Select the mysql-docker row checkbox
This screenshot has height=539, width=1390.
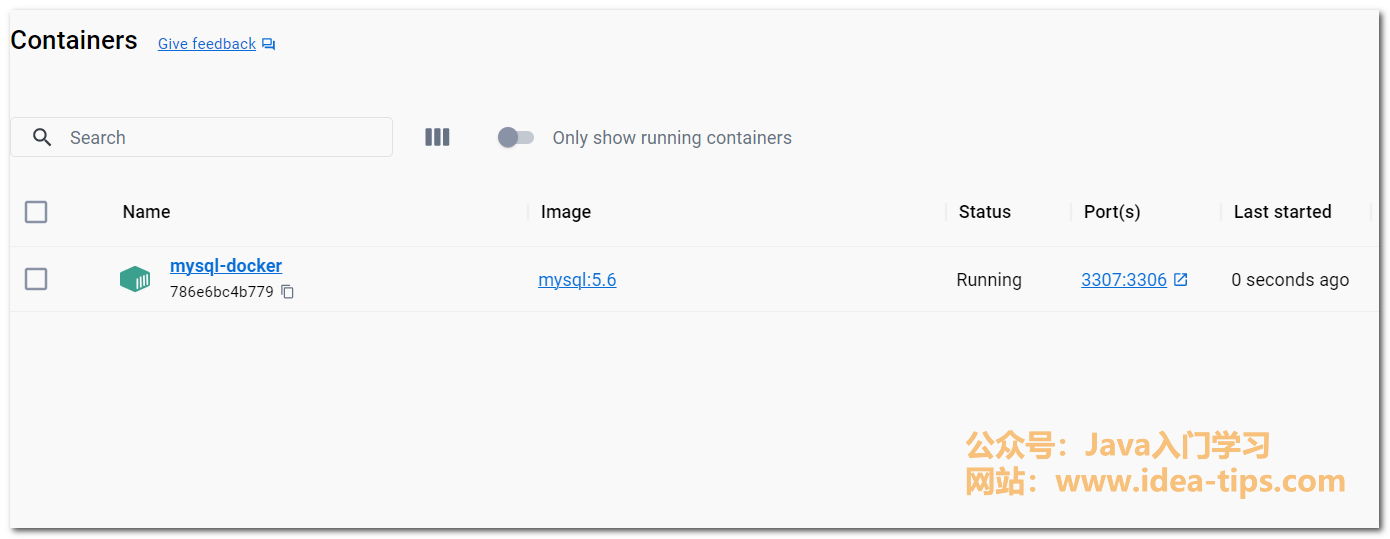click(36, 279)
